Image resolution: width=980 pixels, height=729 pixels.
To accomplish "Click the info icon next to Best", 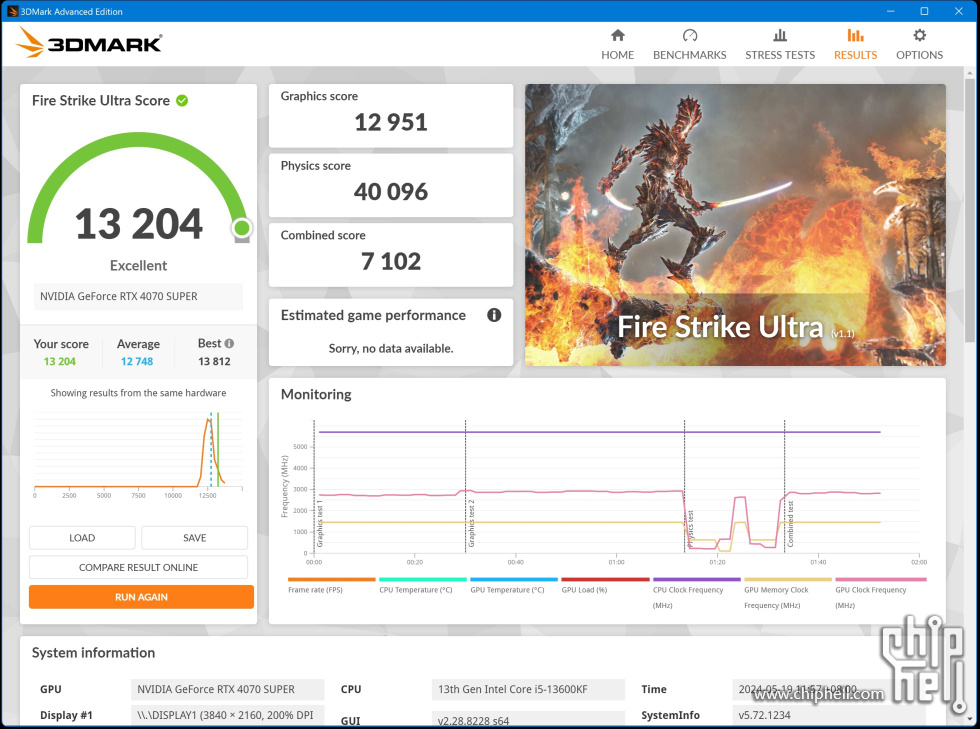I will point(229,343).
